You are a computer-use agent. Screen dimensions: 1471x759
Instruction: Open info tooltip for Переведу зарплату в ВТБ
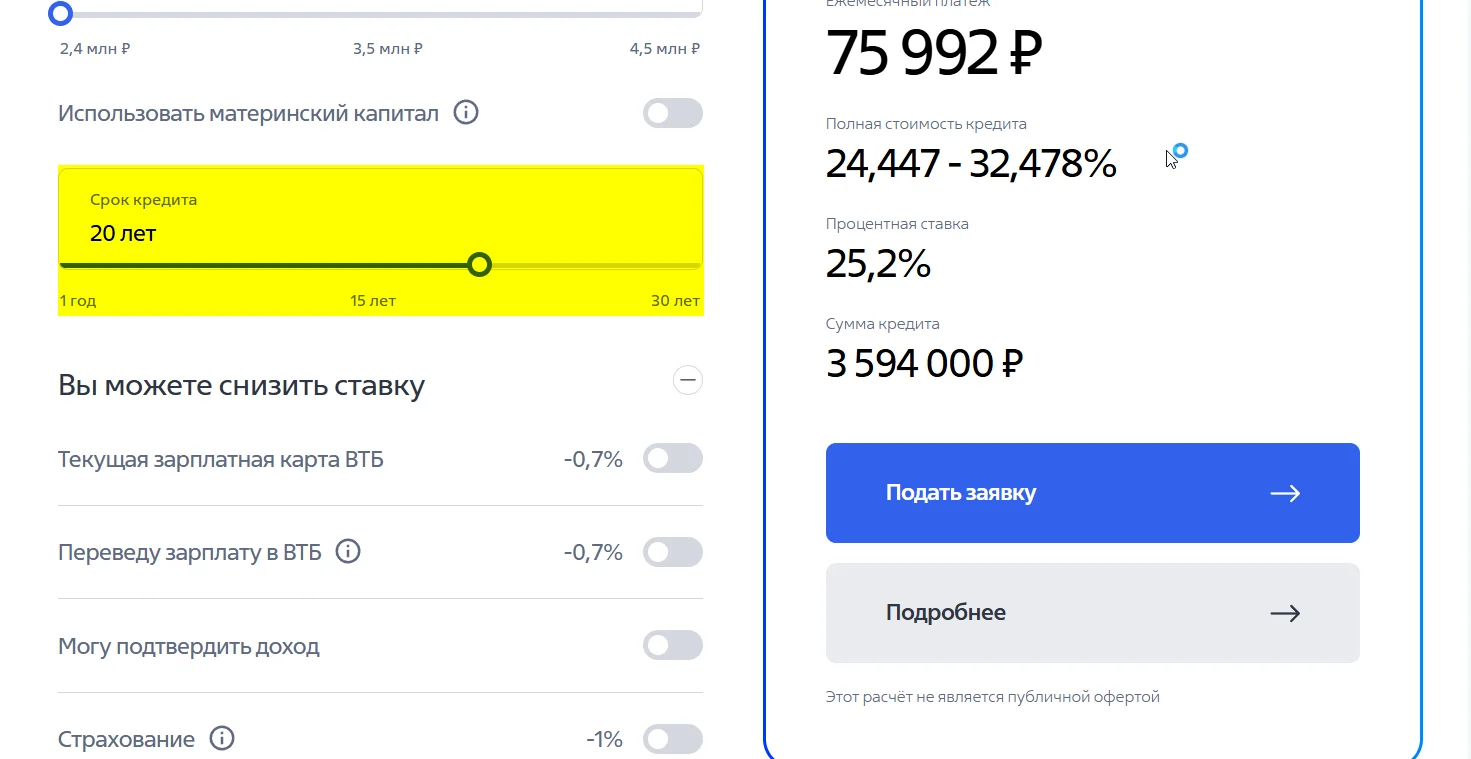(348, 551)
